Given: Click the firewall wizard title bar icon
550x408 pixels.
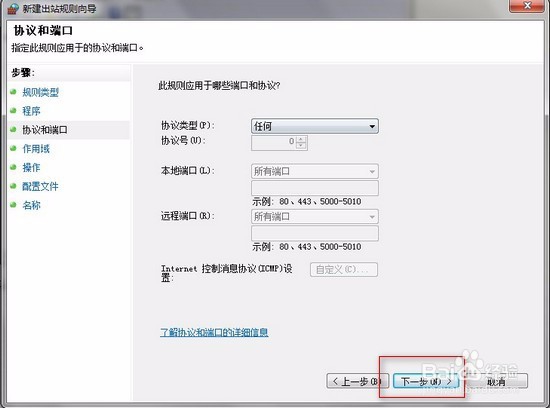Looking at the screenshot, I should (x=13, y=8).
